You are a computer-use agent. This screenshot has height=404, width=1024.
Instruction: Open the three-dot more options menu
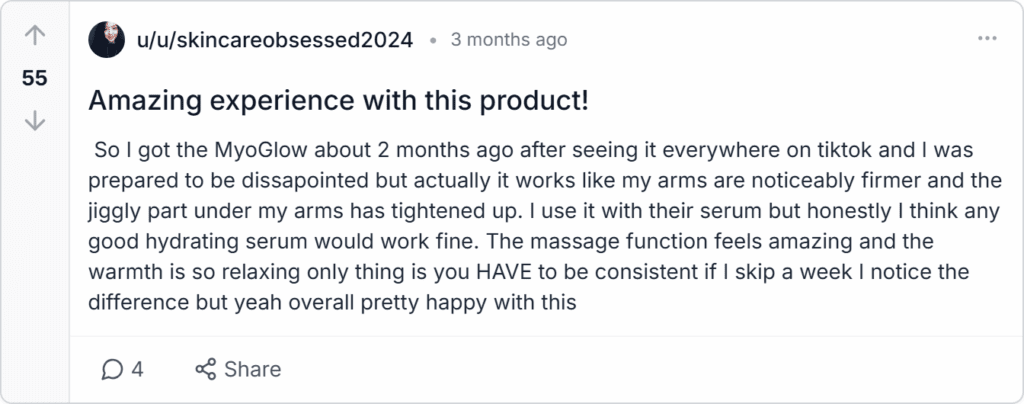[x=987, y=39]
